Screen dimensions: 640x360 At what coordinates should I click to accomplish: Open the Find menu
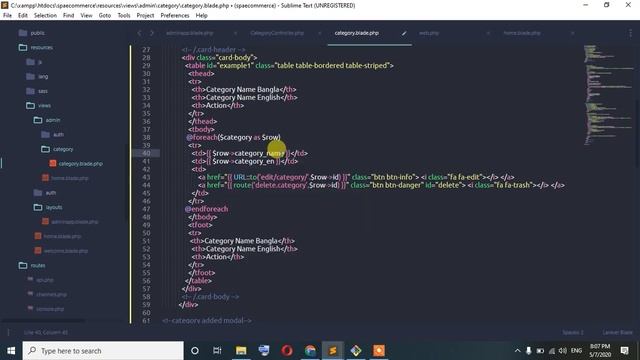(x=69, y=16)
